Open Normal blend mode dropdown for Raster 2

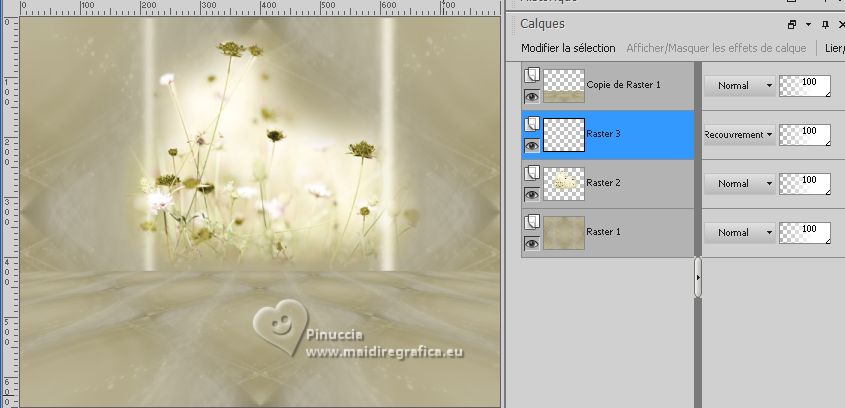pos(739,184)
